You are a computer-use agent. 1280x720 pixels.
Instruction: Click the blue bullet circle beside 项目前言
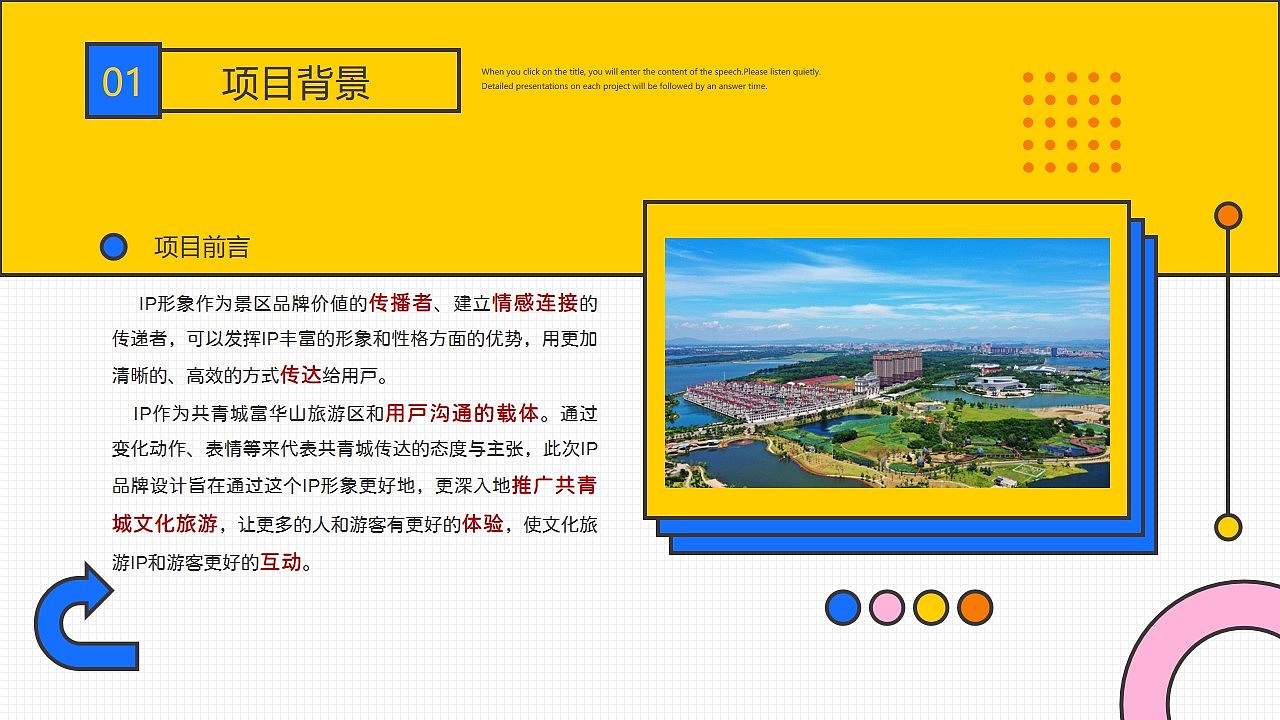coord(113,246)
